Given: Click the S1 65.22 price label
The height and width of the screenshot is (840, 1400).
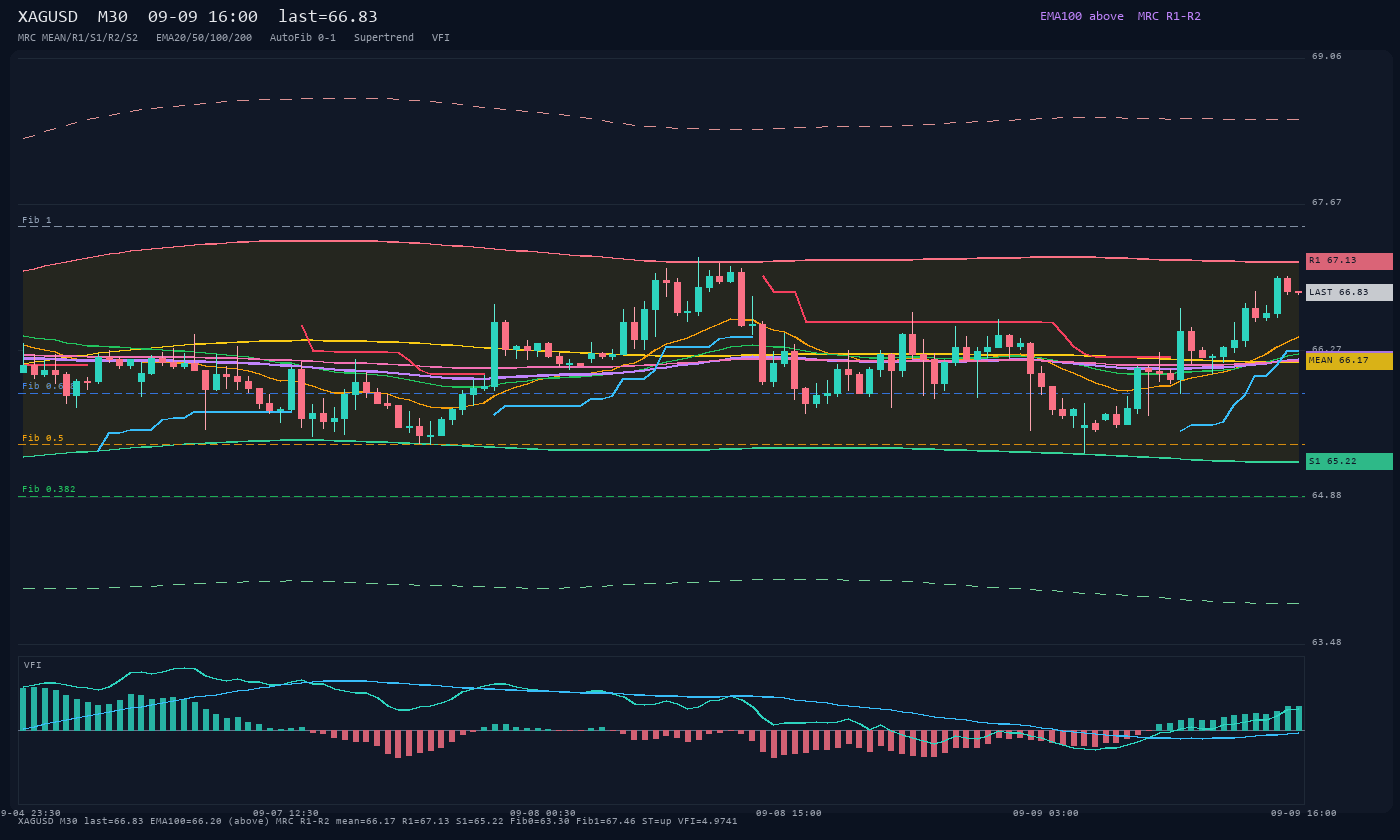Looking at the screenshot, I should tap(1349, 461).
